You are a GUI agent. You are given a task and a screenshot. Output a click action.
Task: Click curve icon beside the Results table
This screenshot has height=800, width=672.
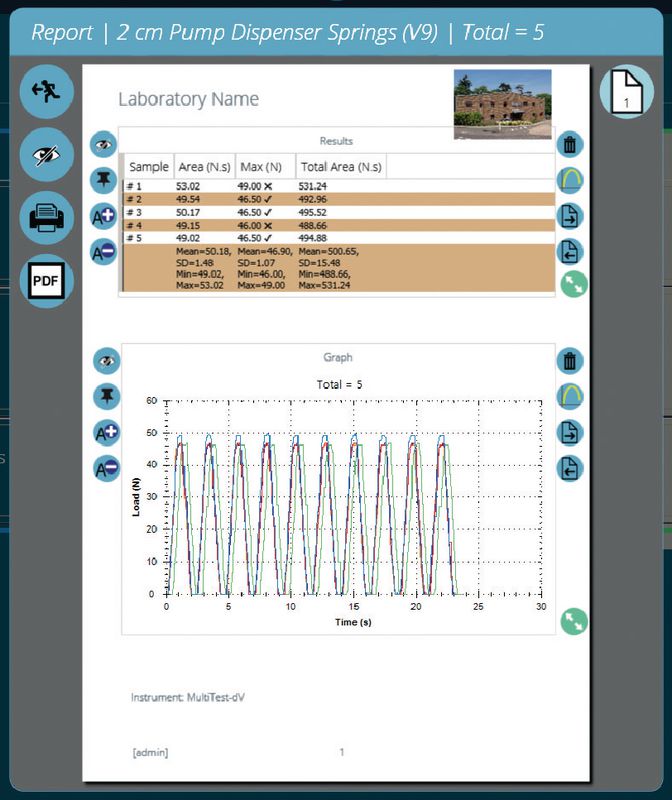click(570, 180)
